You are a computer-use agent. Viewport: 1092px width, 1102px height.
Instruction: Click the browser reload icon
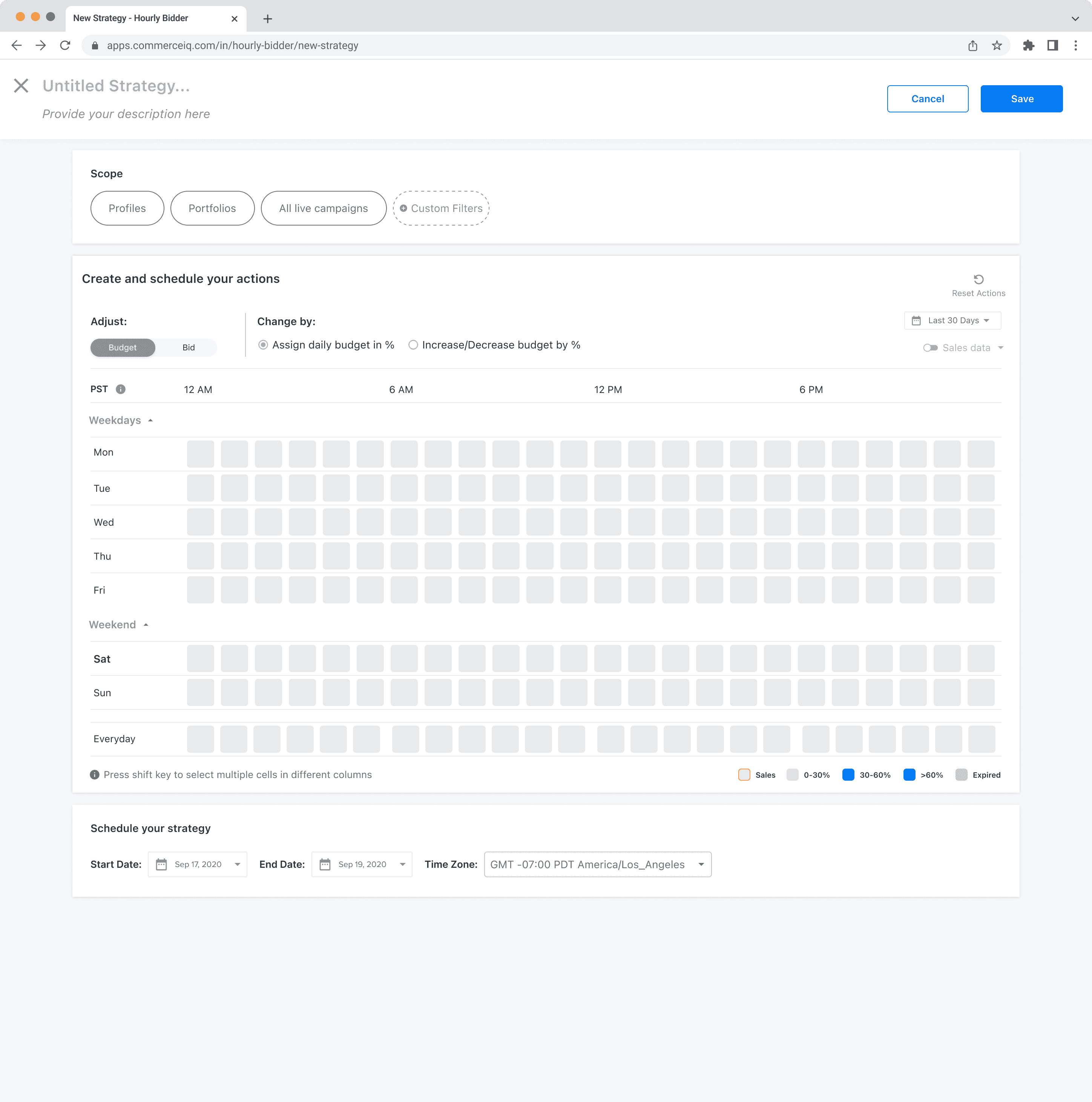(65, 46)
